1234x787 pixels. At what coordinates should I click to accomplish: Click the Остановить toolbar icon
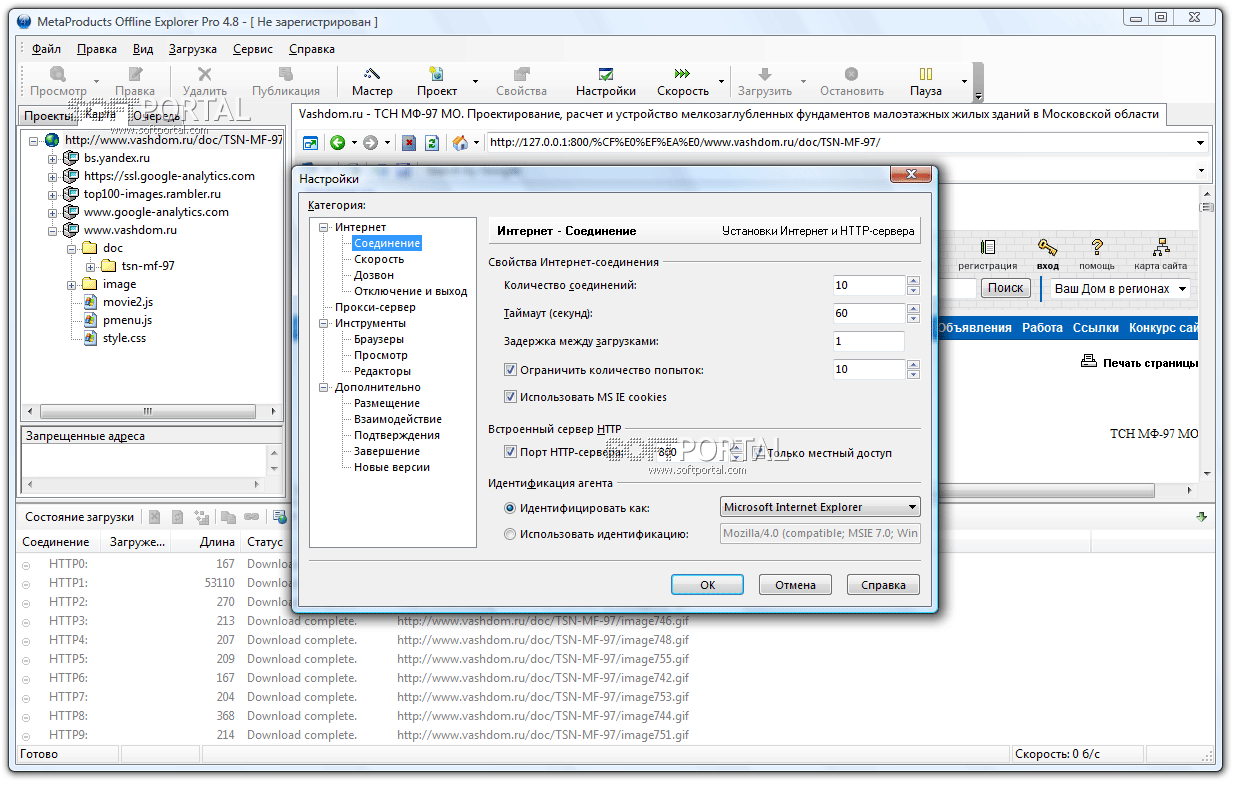pos(851,74)
